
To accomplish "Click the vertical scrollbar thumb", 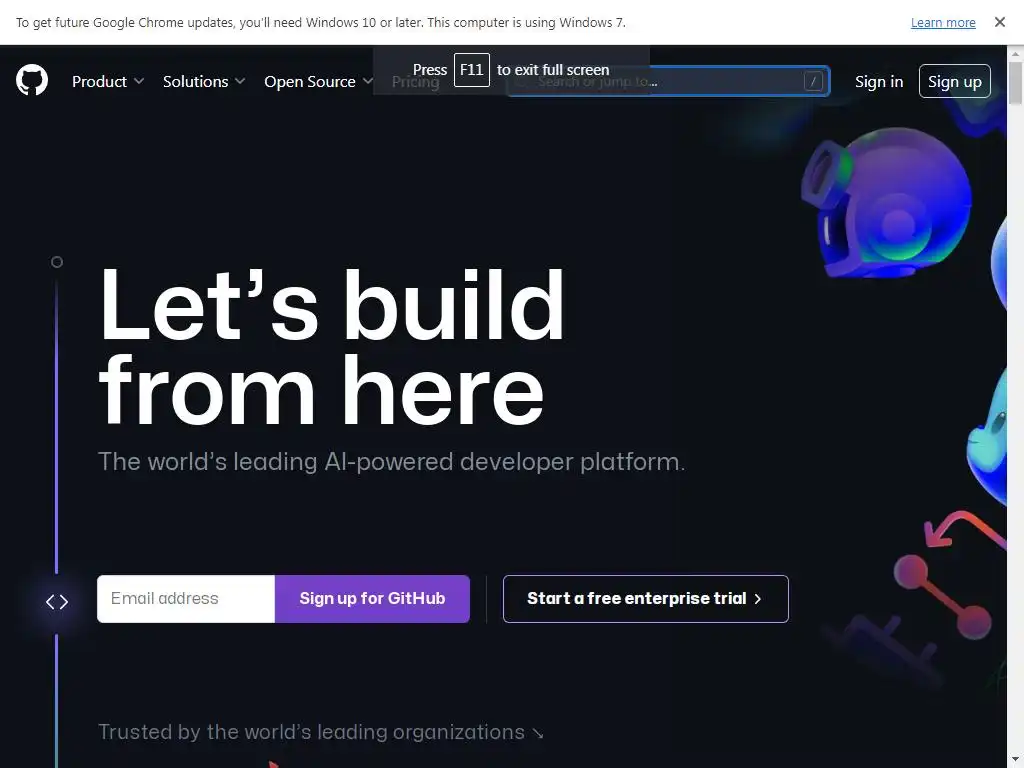I will click(1016, 83).
